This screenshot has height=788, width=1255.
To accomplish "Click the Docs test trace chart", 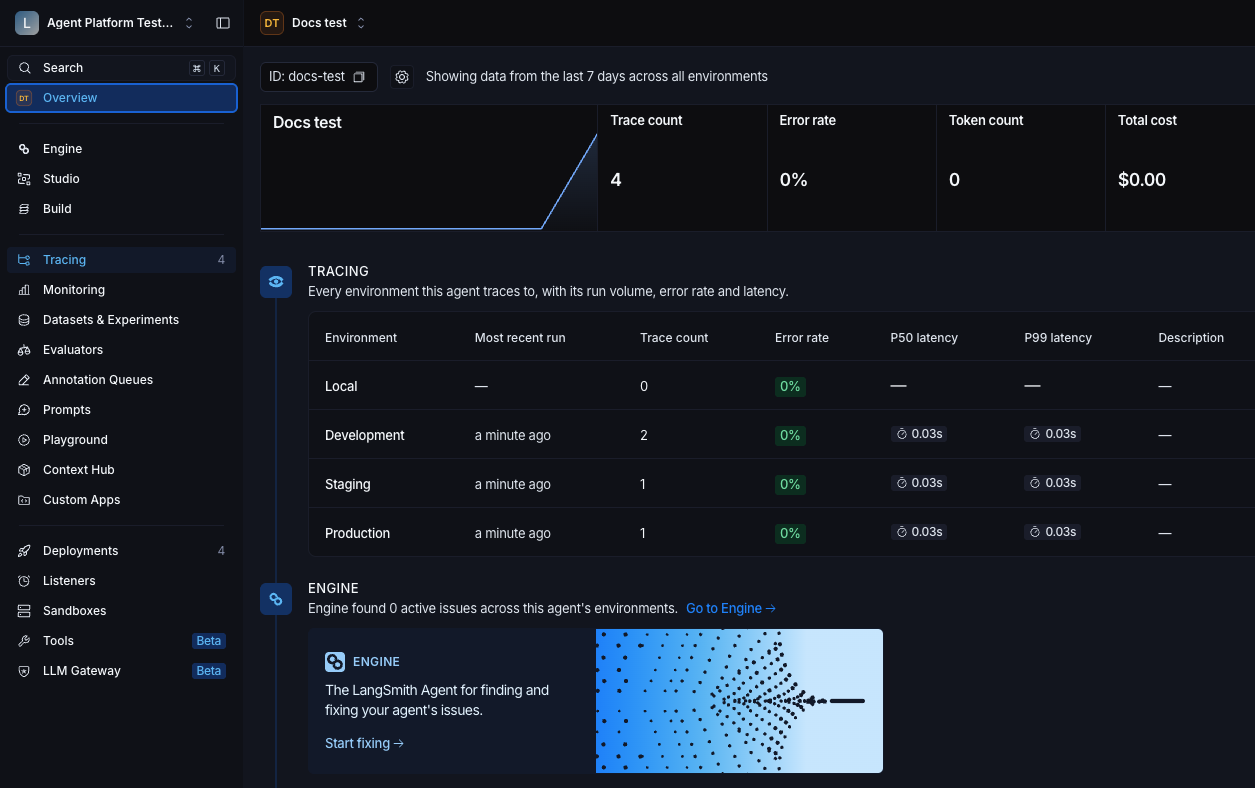I will pos(429,168).
